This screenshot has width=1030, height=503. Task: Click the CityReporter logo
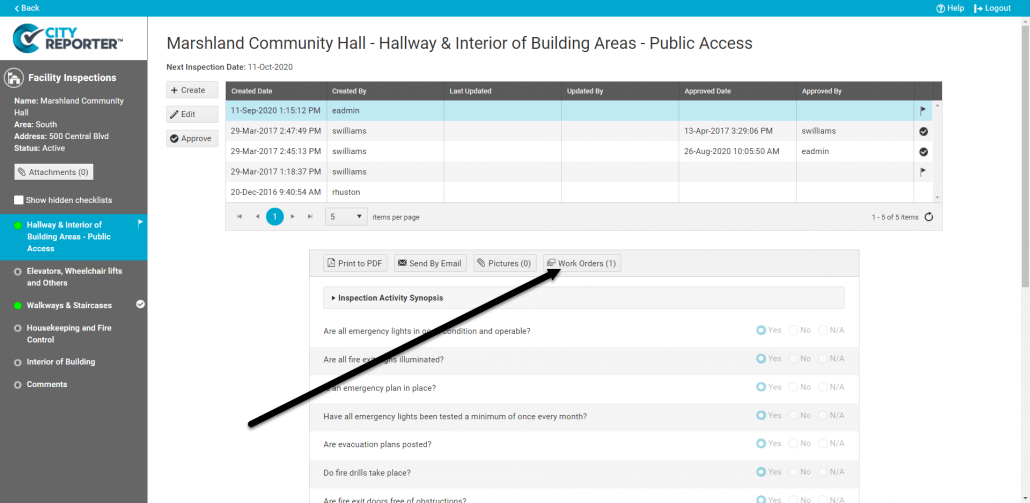pos(69,39)
